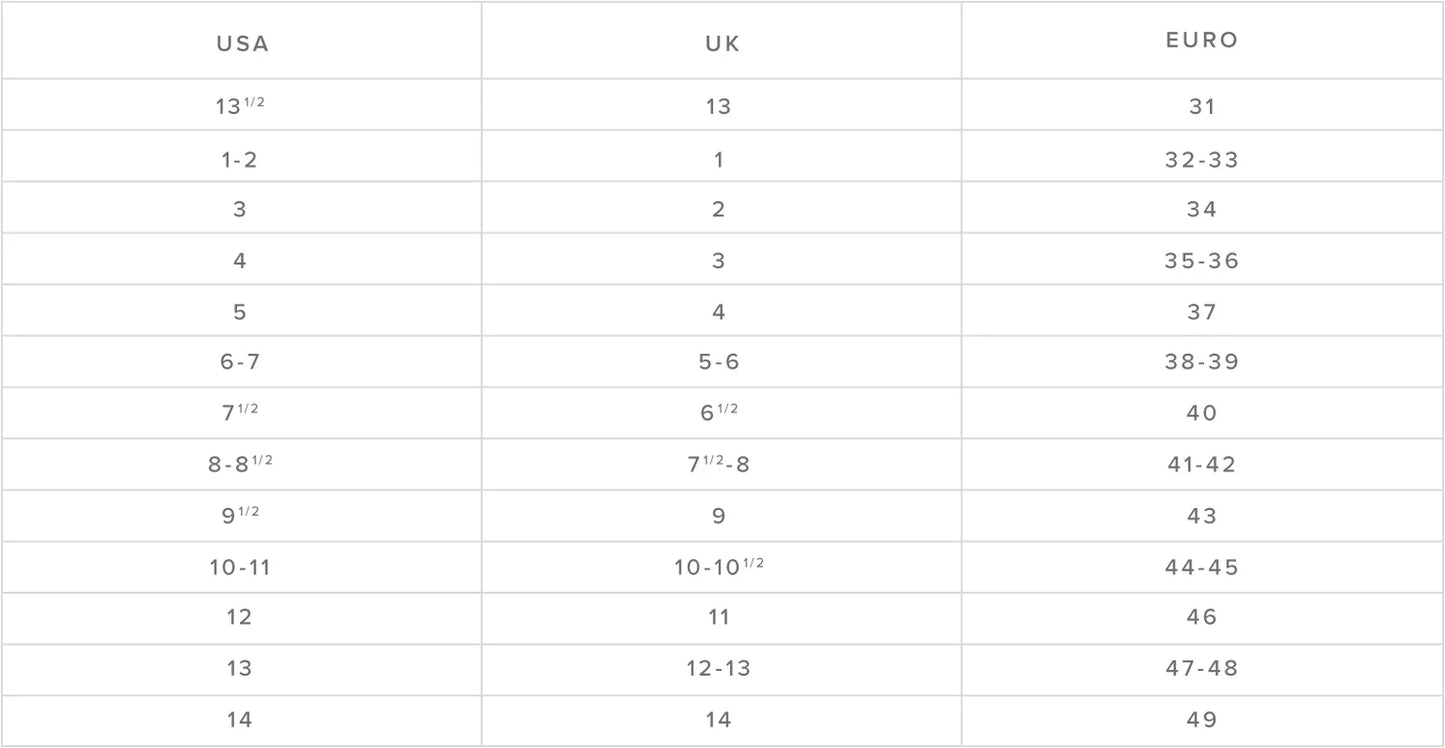Screen dimensions: 1445x748
Task: Click the EURO 32-33 cell
Action: click(x=1202, y=159)
